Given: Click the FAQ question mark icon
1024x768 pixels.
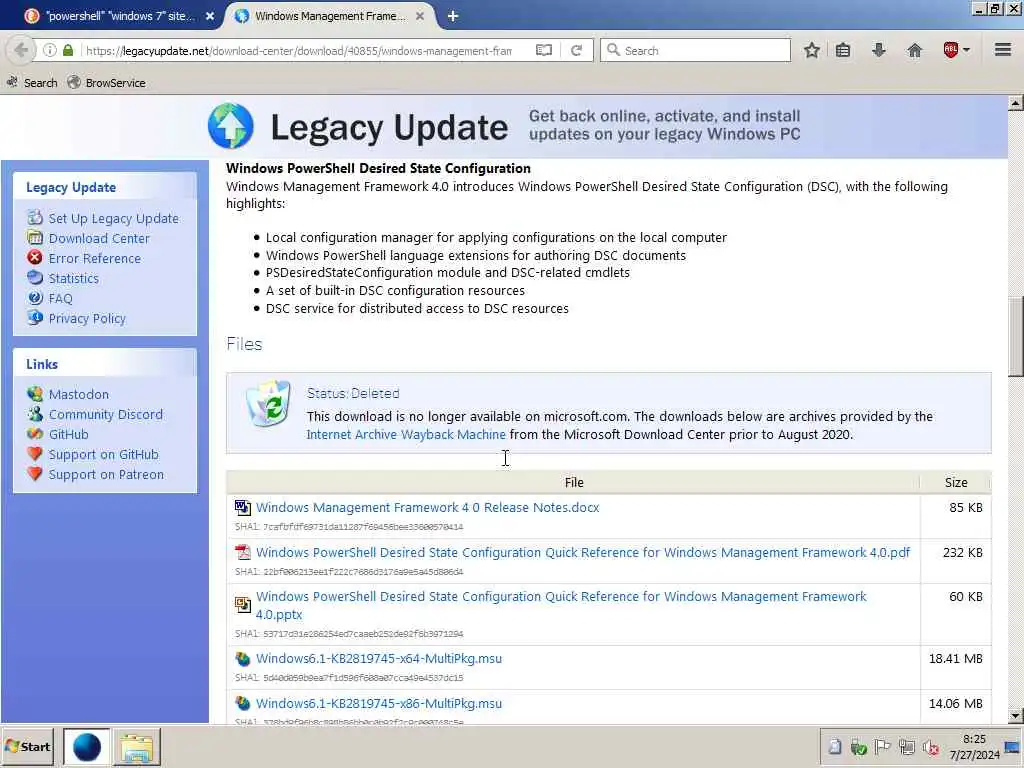Looking at the screenshot, I should point(35,298).
